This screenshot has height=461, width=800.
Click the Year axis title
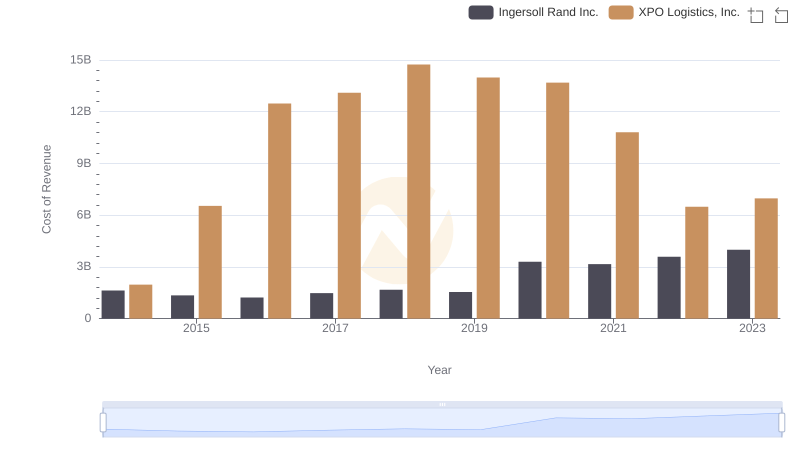point(439,370)
